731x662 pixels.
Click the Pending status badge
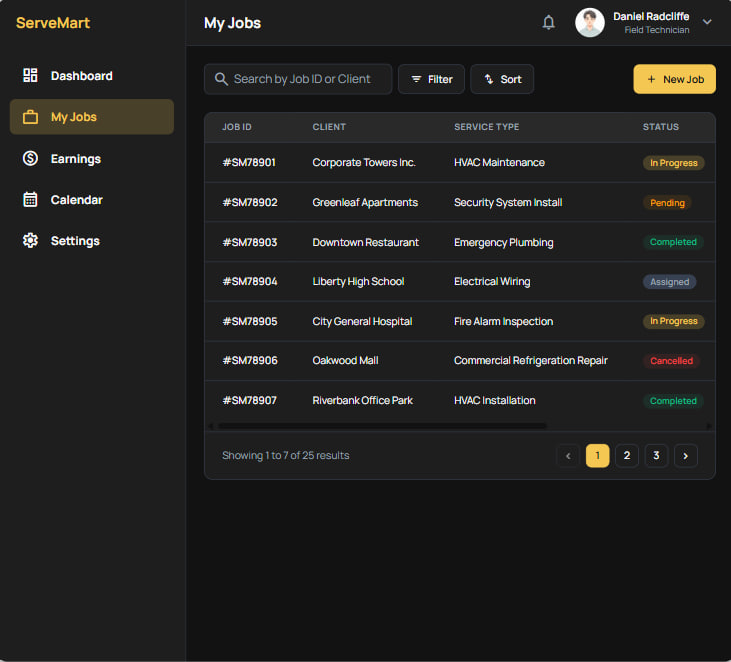[667, 203]
